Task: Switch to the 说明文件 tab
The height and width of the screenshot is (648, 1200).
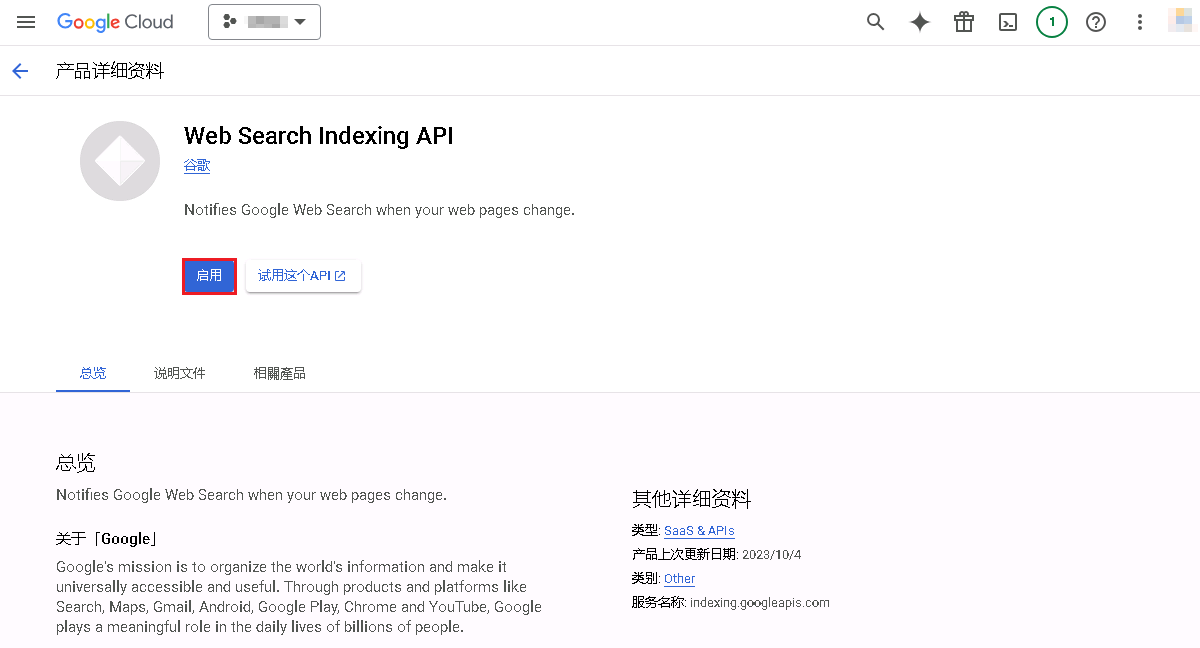Action: point(180,373)
